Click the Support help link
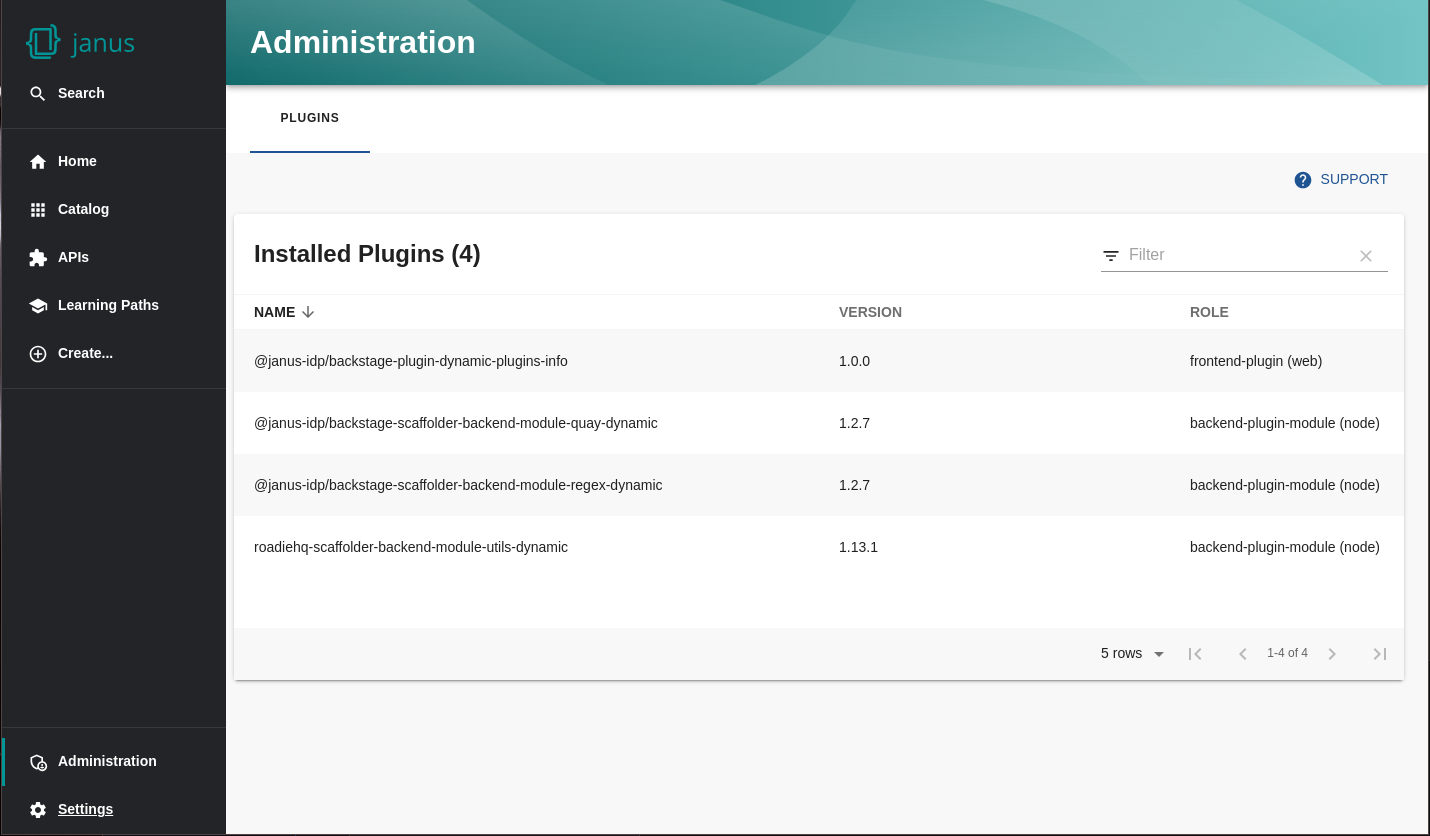 pyautogui.click(x=1341, y=180)
